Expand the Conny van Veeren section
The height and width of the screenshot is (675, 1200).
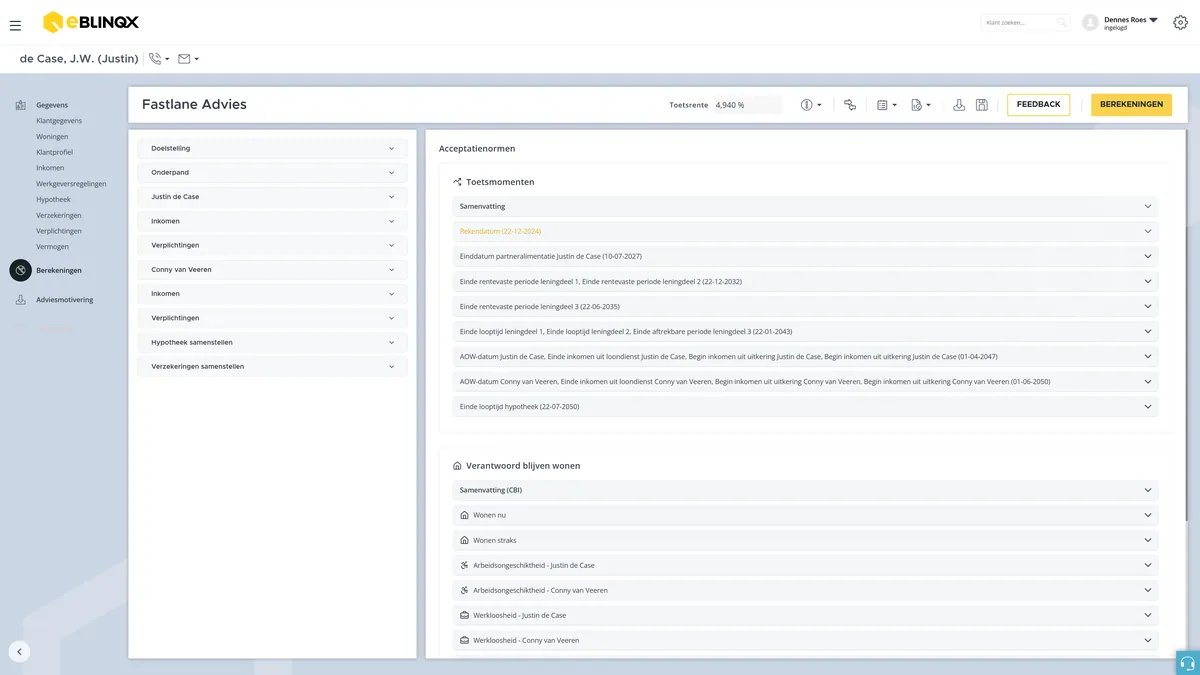tap(272, 270)
